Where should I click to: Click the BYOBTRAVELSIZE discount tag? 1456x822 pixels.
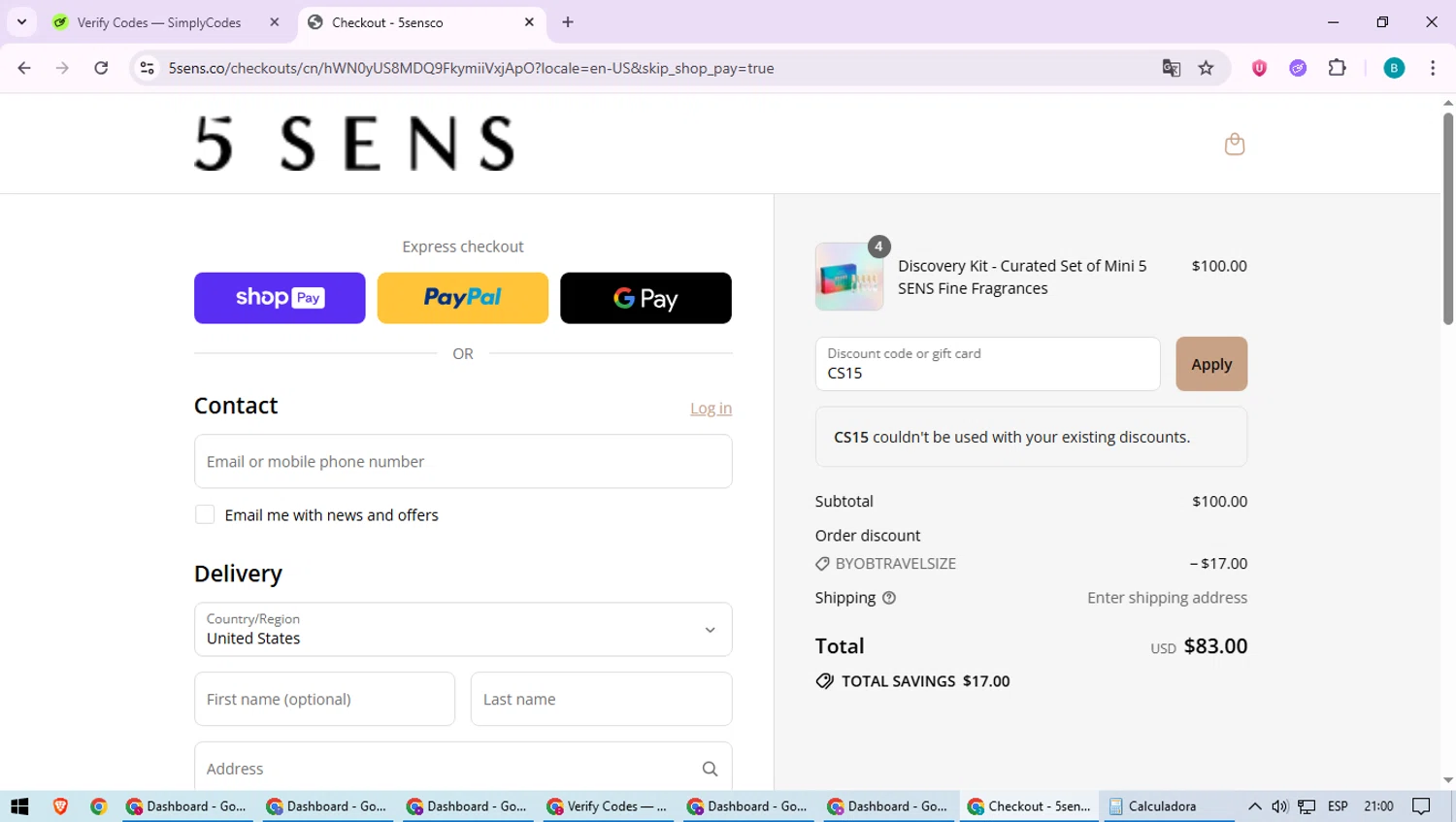(x=885, y=563)
